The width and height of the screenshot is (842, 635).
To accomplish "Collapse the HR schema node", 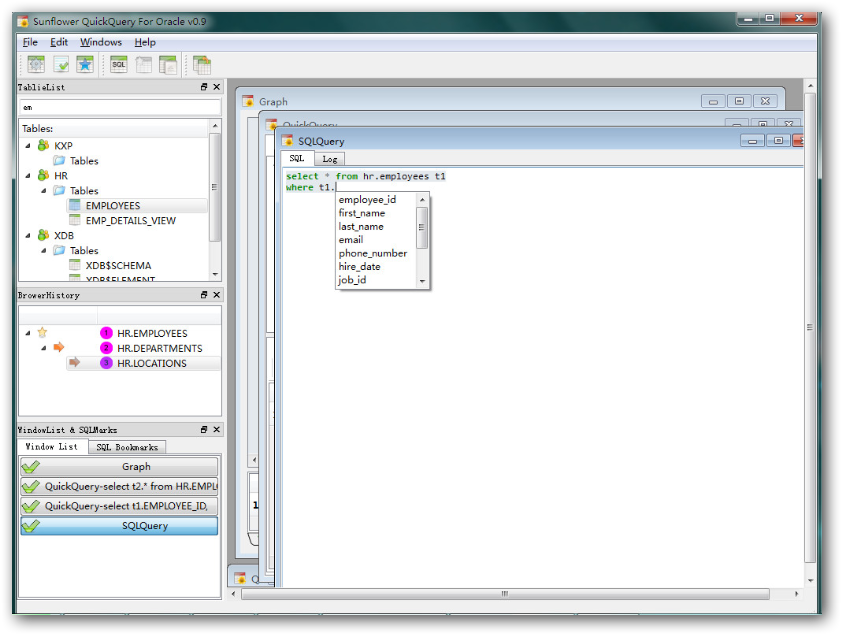I will point(28,176).
